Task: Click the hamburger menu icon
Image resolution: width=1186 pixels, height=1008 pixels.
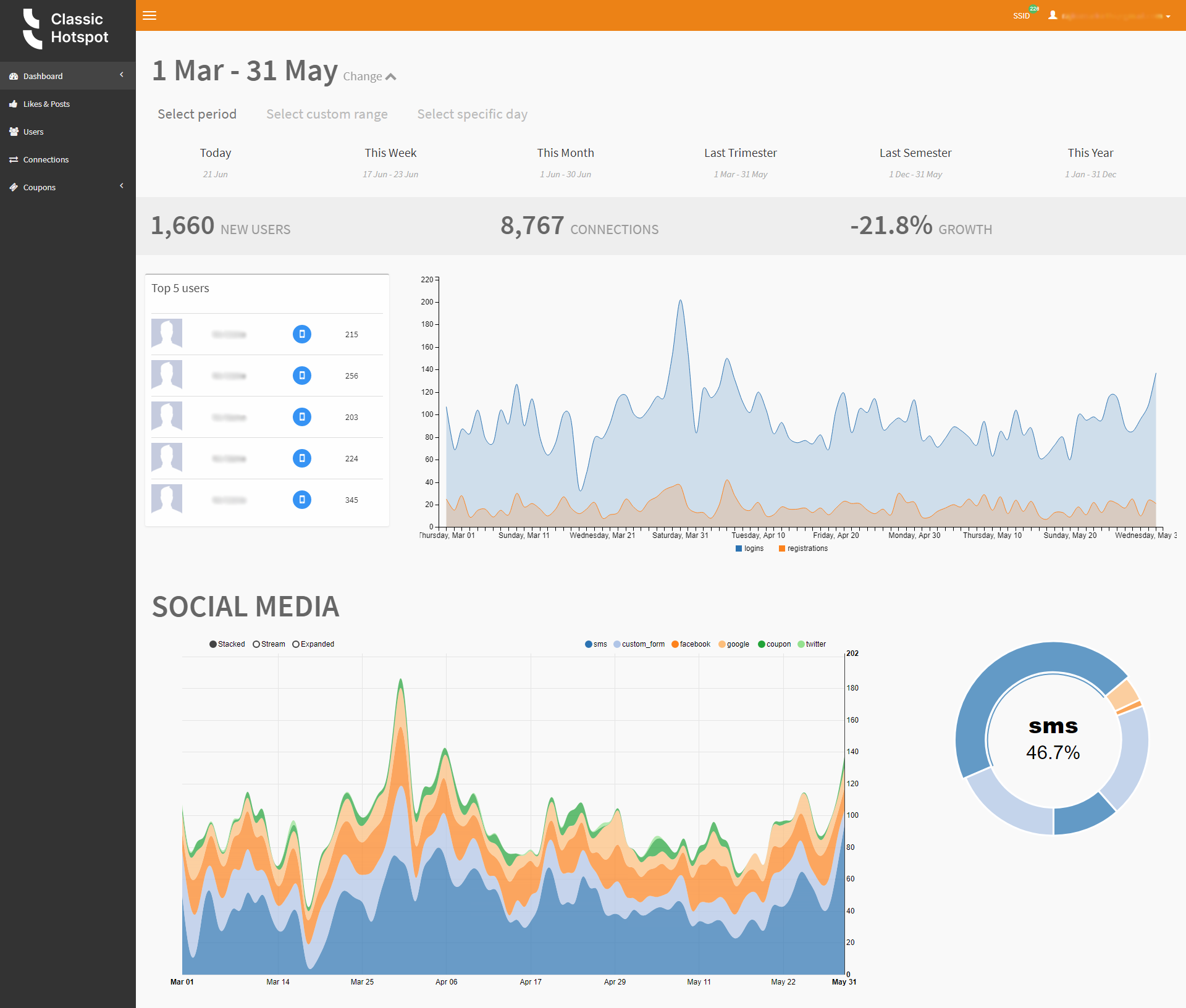Action: point(150,15)
